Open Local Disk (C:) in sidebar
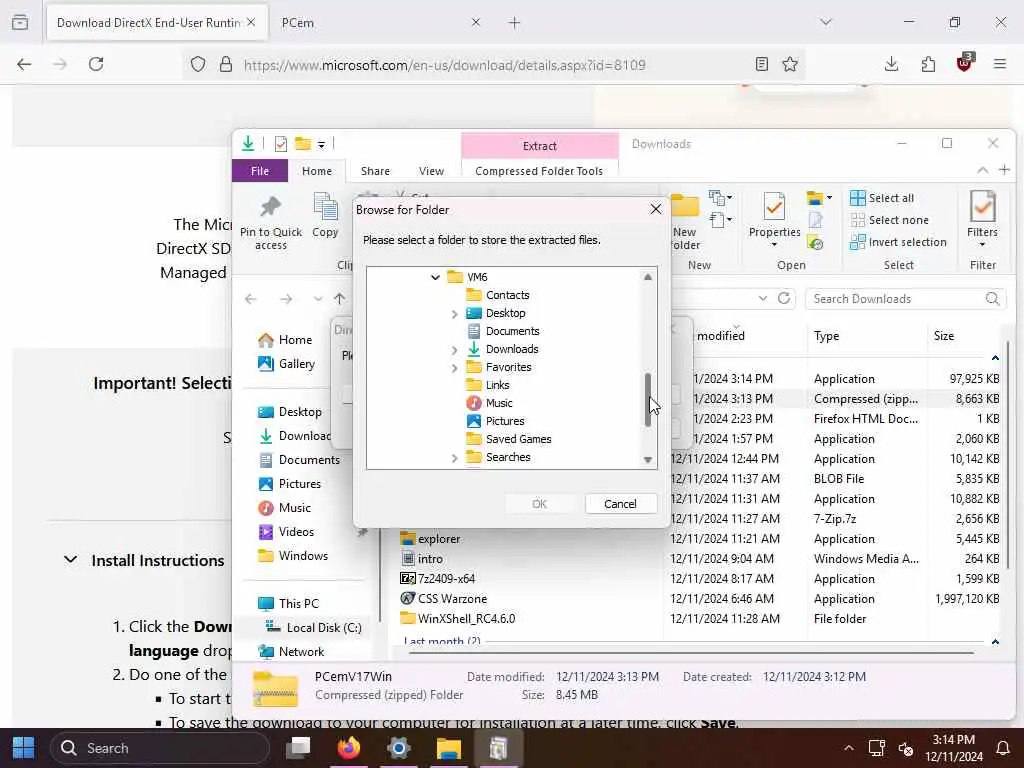This screenshot has width=1024, height=768. click(x=313, y=628)
